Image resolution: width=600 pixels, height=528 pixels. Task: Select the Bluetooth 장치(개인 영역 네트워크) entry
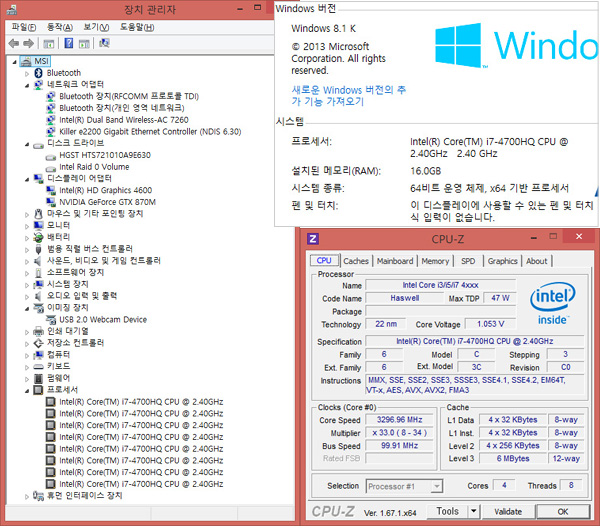[122, 108]
